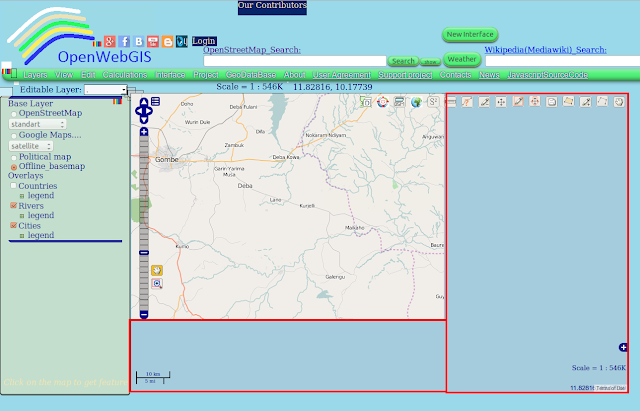Select OpenStreetMap base layer radio
The width and height of the screenshot is (640, 411).
[x=14, y=114]
